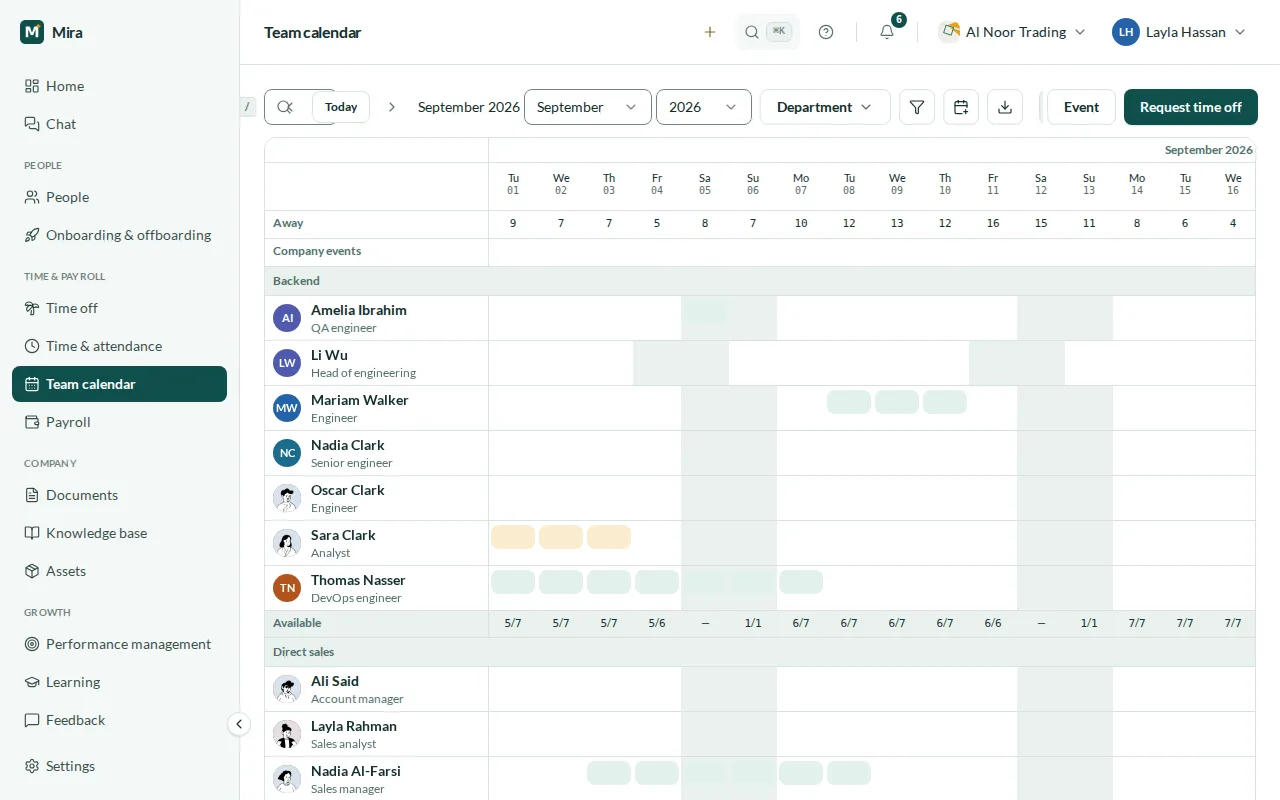Click Nadia Al-Farsi's name
1280x800 pixels.
click(356, 771)
